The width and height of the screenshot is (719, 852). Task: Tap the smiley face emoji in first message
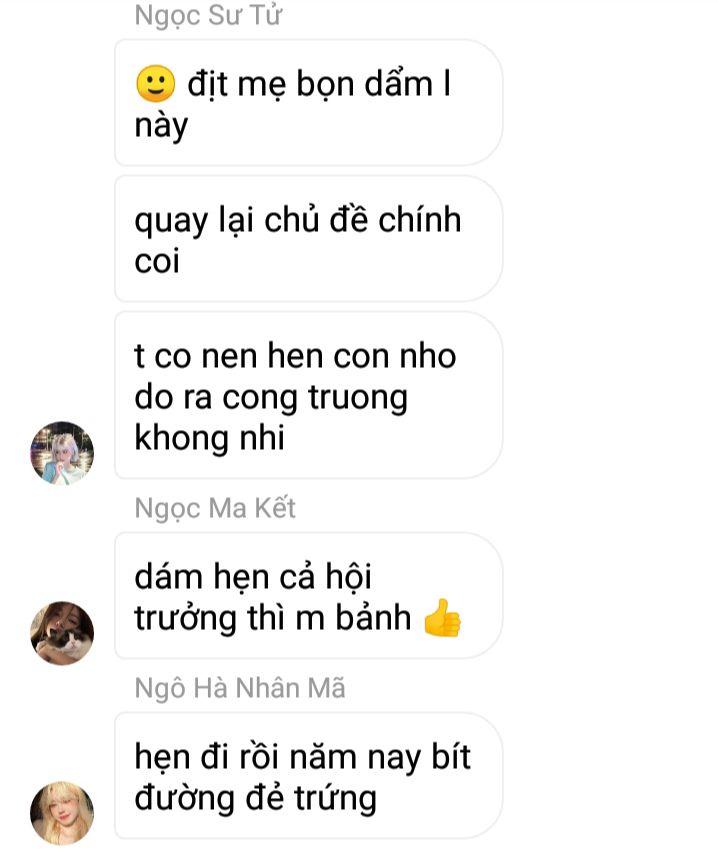155,84
